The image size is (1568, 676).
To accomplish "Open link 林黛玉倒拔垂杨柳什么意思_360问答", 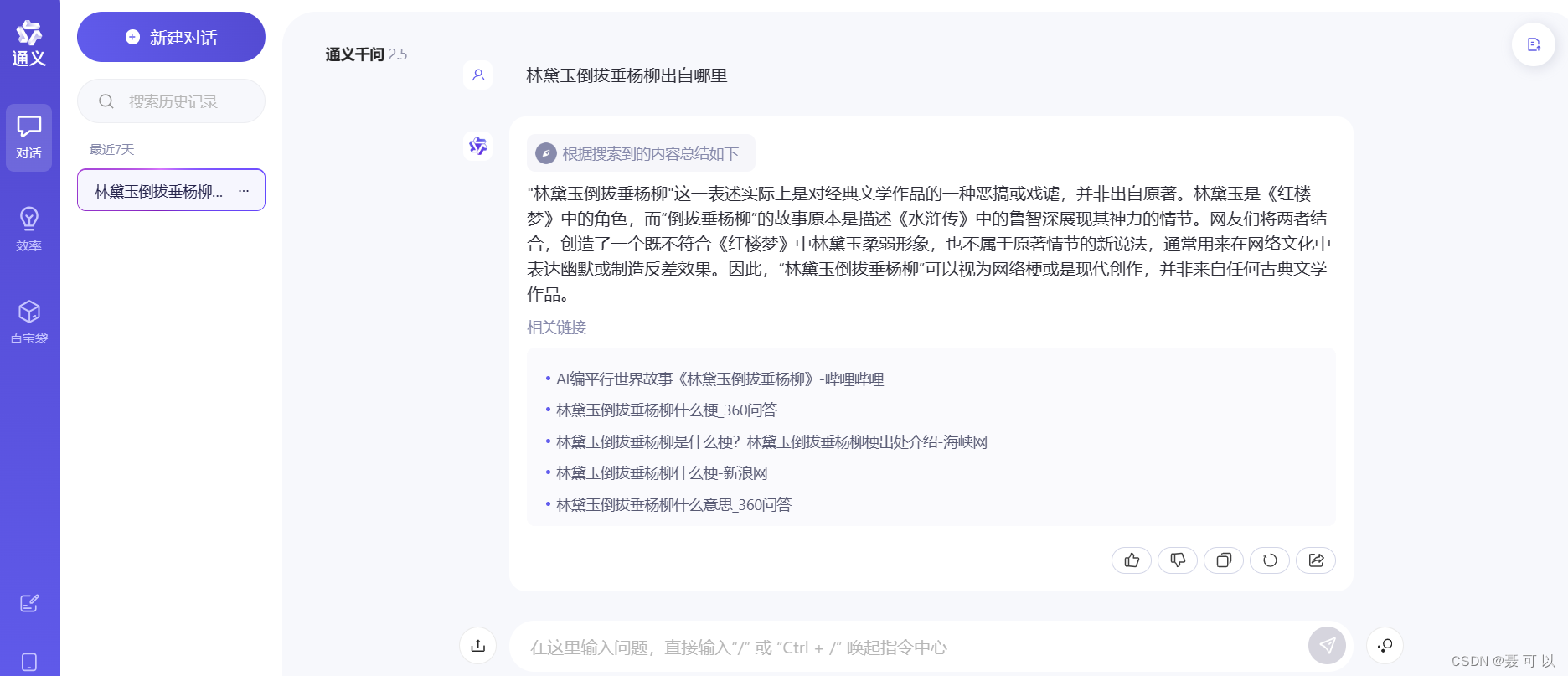I will click(x=673, y=505).
